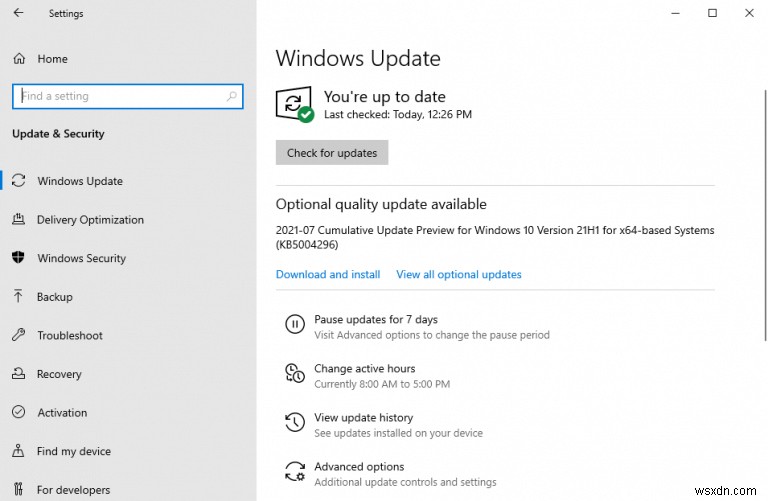The image size is (768, 501).
Task: Click the history clock icon for update history
Action: 295,422
